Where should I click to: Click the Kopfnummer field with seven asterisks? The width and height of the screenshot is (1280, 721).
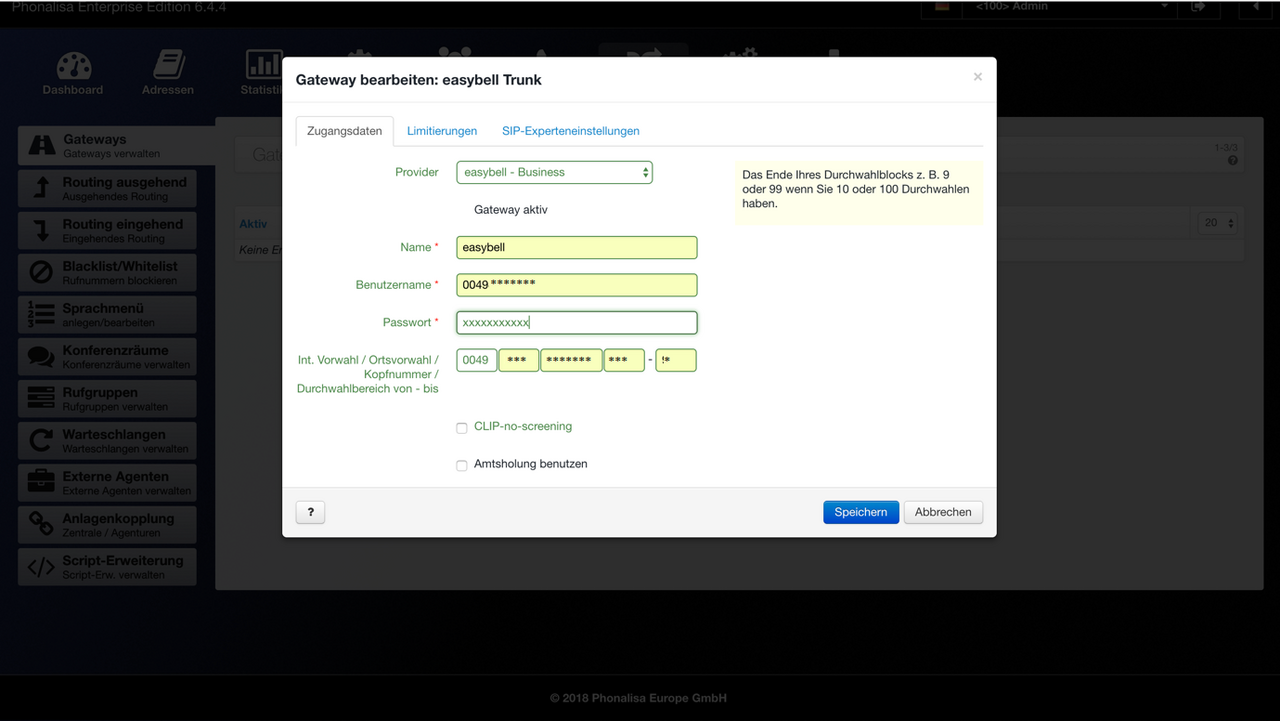(x=571, y=360)
